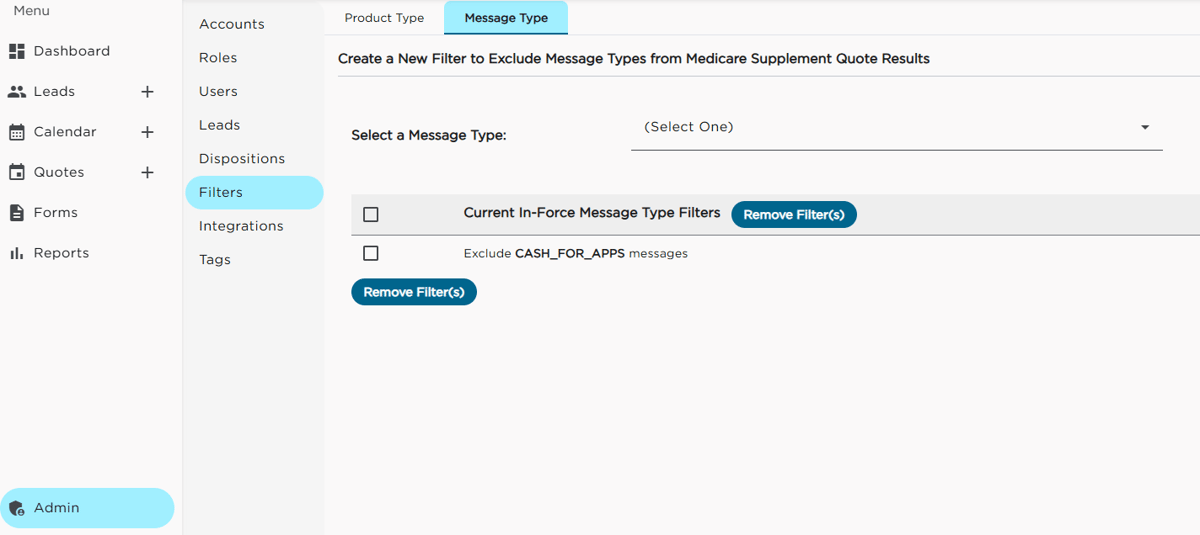Viewport: 1200px width, 535px height.
Task: Open Dispositions admin section
Action: tap(242, 159)
